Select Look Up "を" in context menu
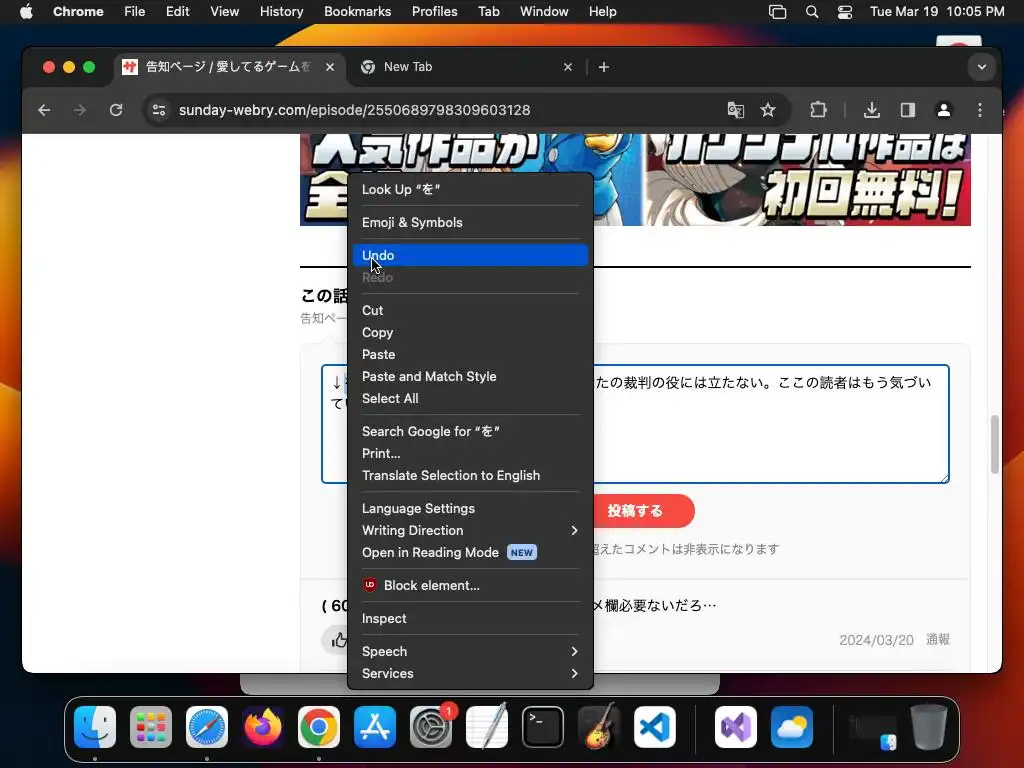 [470, 189]
